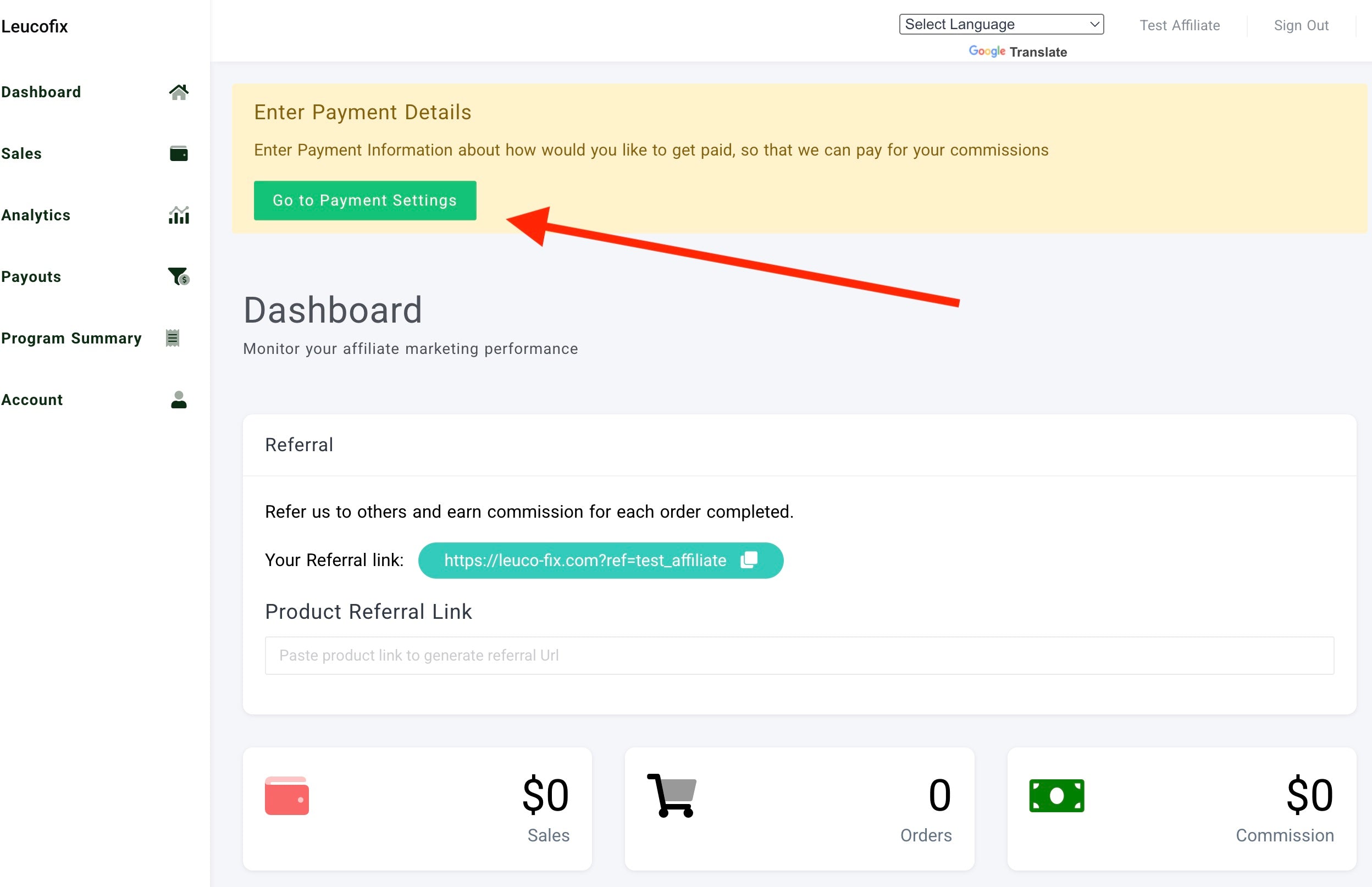Screen dimensions: 1372x887
Task: Click the shopping cart Orders icon
Action: tap(672, 795)
